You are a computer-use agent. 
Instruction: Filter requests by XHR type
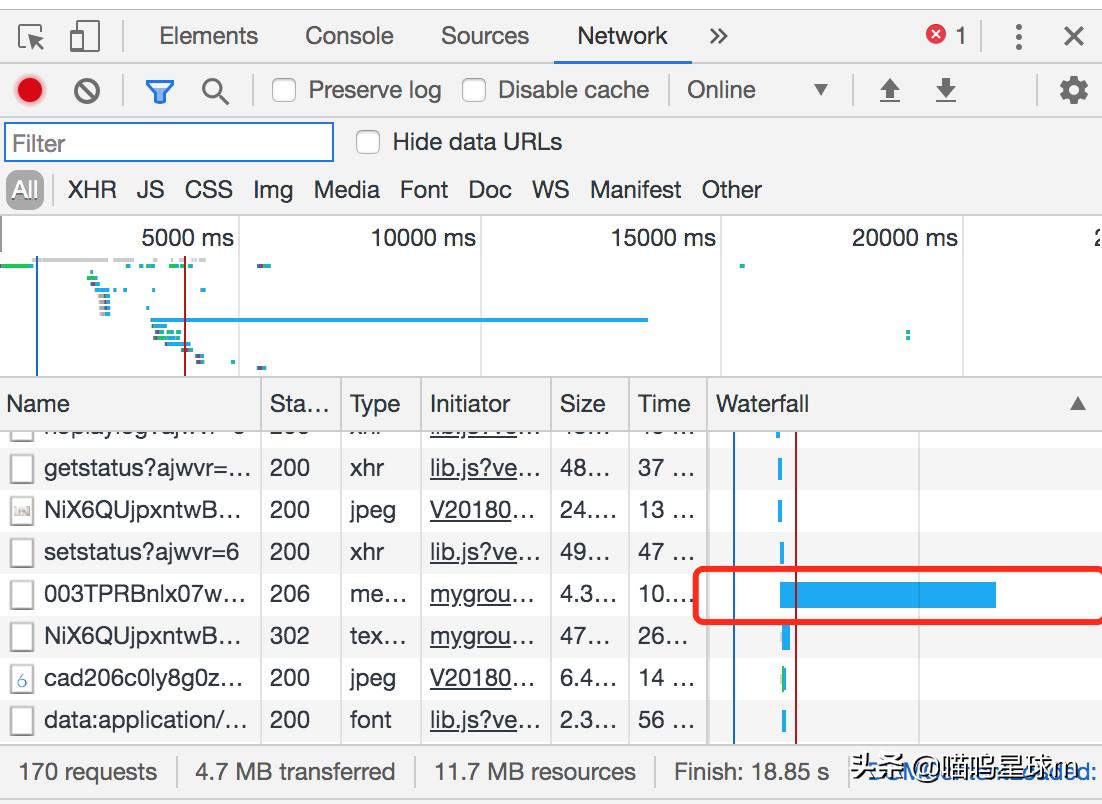[92, 190]
